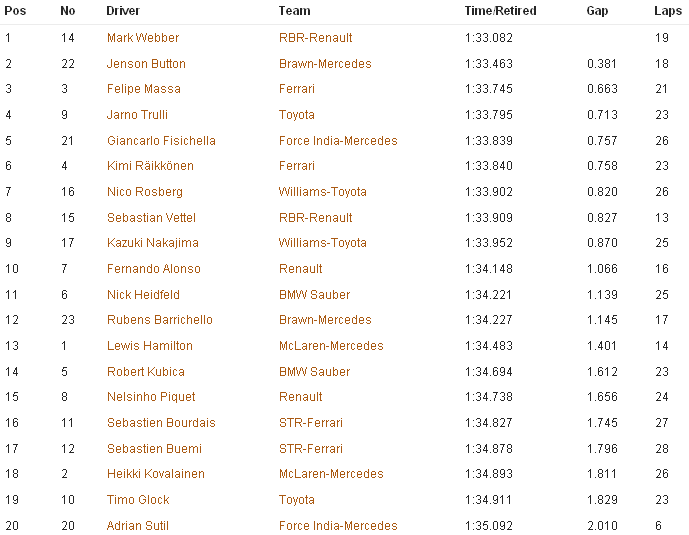The image size is (689, 535).
Task: Open Rubens Barrichello link
Action: coord(160,320)
